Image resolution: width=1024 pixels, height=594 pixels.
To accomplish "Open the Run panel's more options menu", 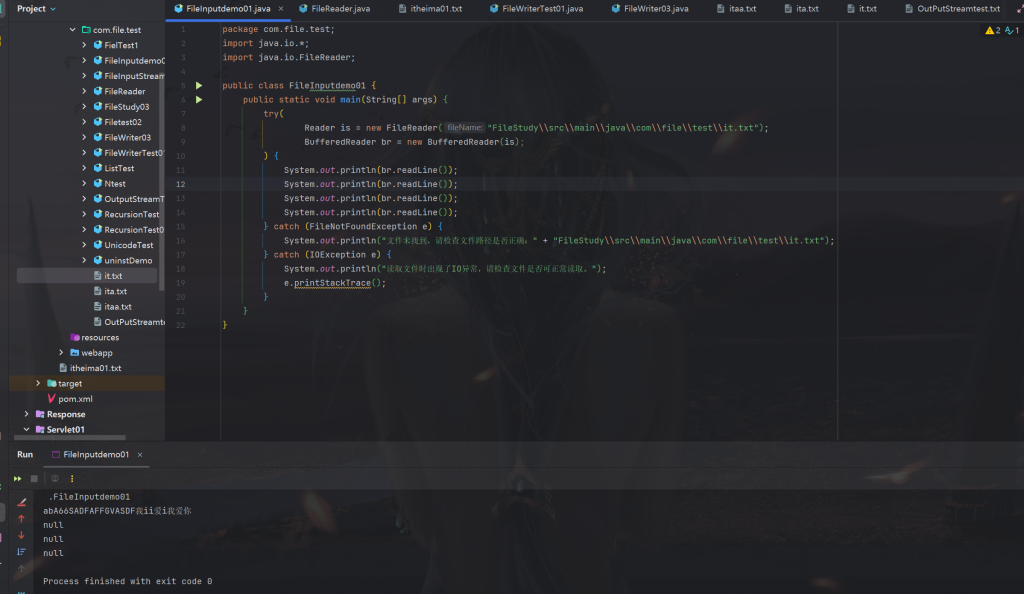I will pos(72,478).
